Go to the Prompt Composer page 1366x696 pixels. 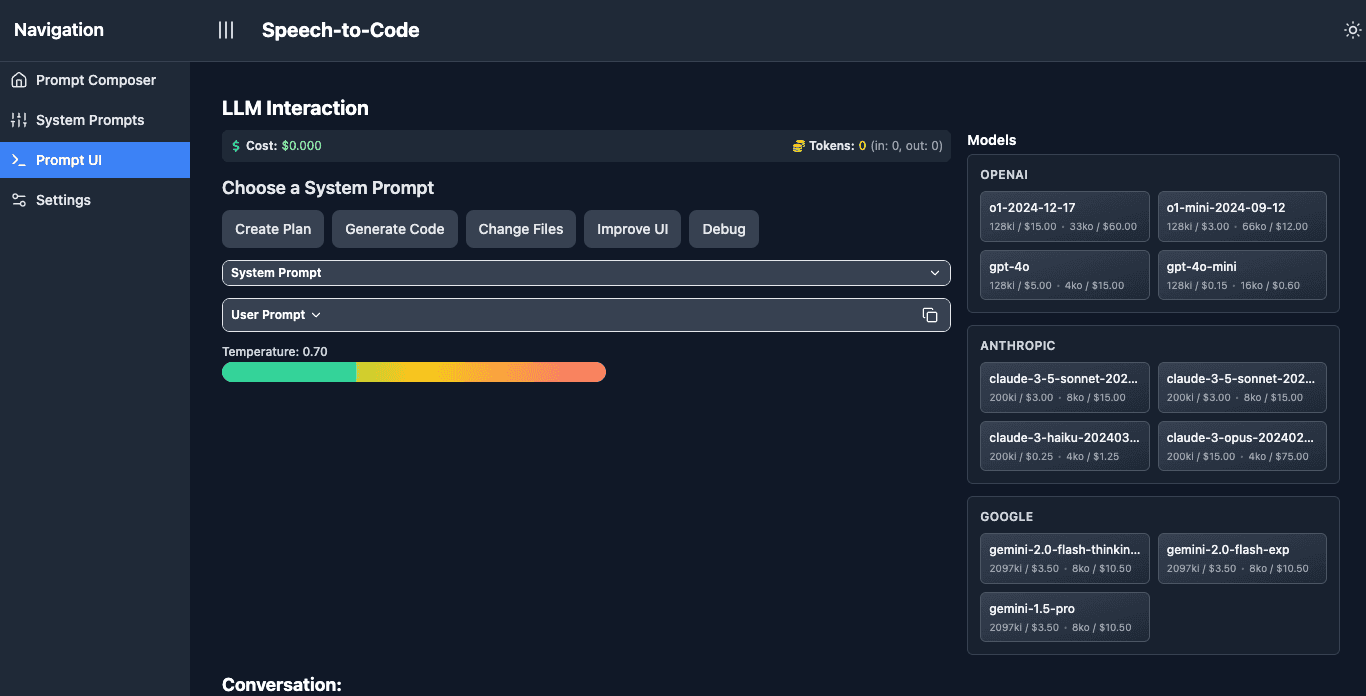pyautogui.click(x=96, y=80)
